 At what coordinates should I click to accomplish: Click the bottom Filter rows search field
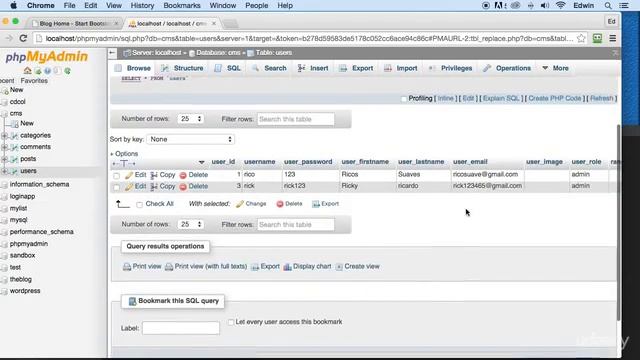click(296, 225)
